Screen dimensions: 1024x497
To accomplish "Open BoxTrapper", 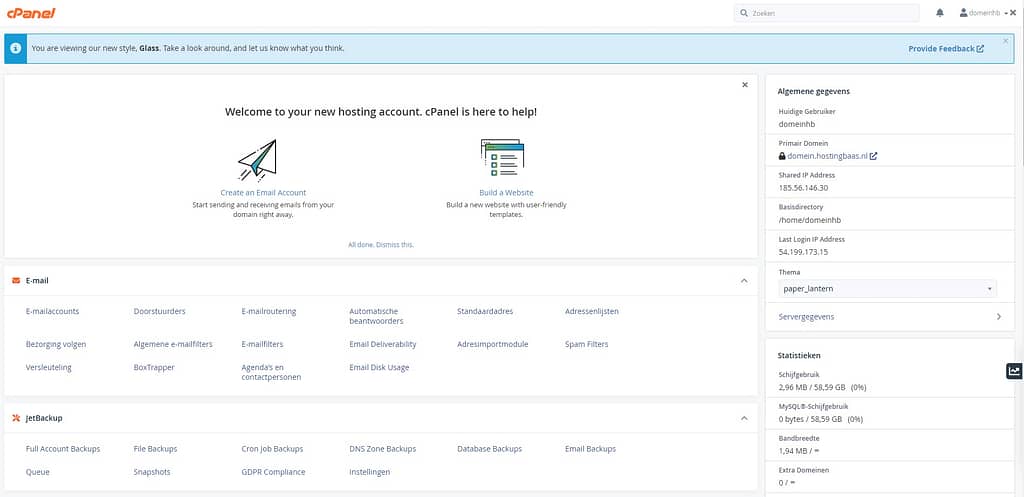I will pos(154,368).
